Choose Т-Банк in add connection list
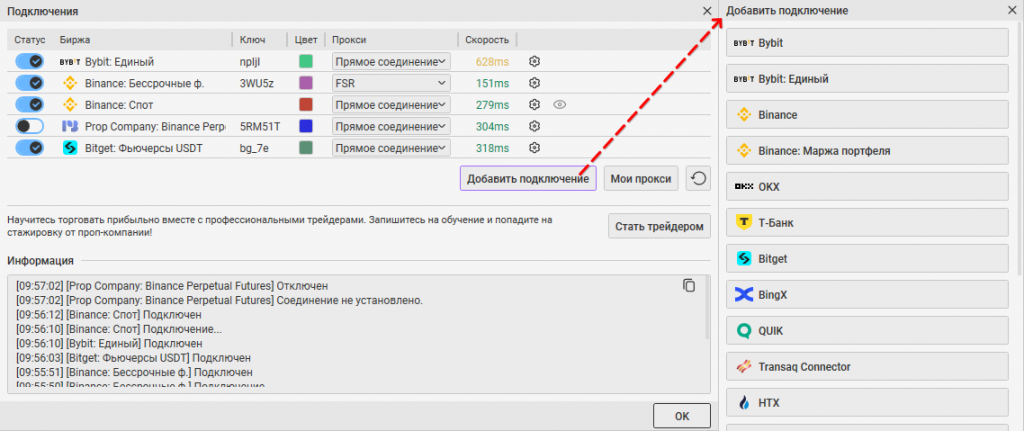 click(868, 223)
